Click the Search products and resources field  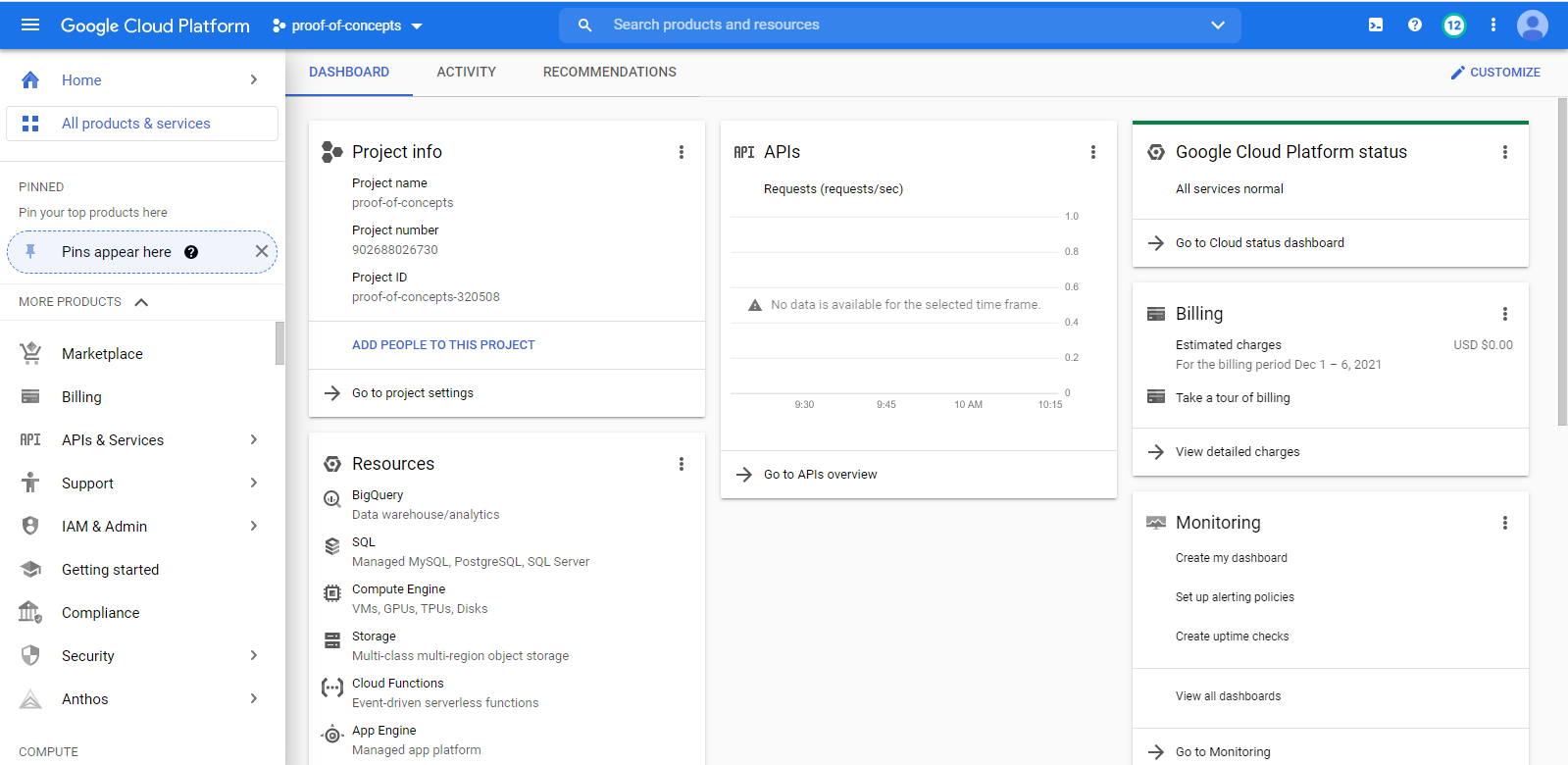click(900, 25)
